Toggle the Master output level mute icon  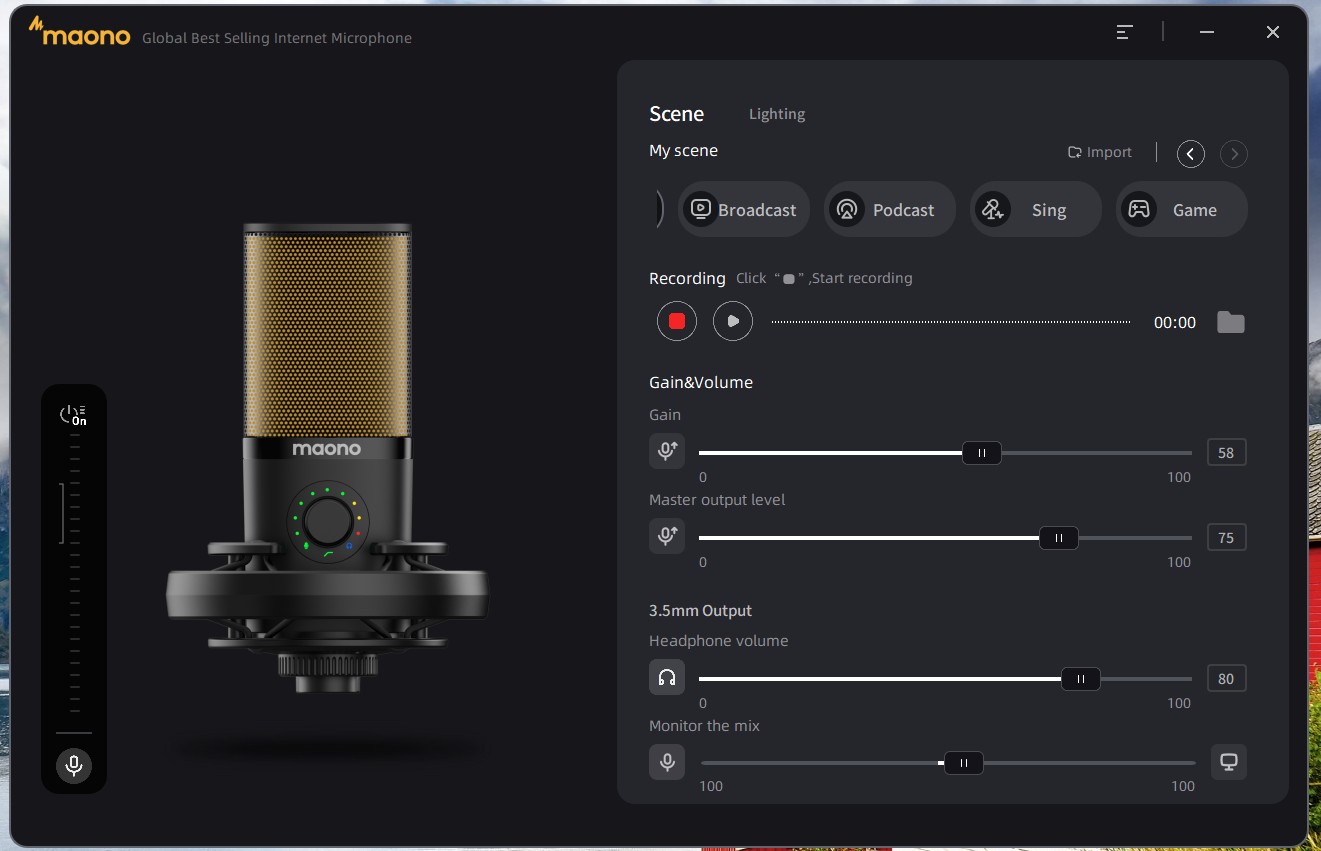(667, 537)
